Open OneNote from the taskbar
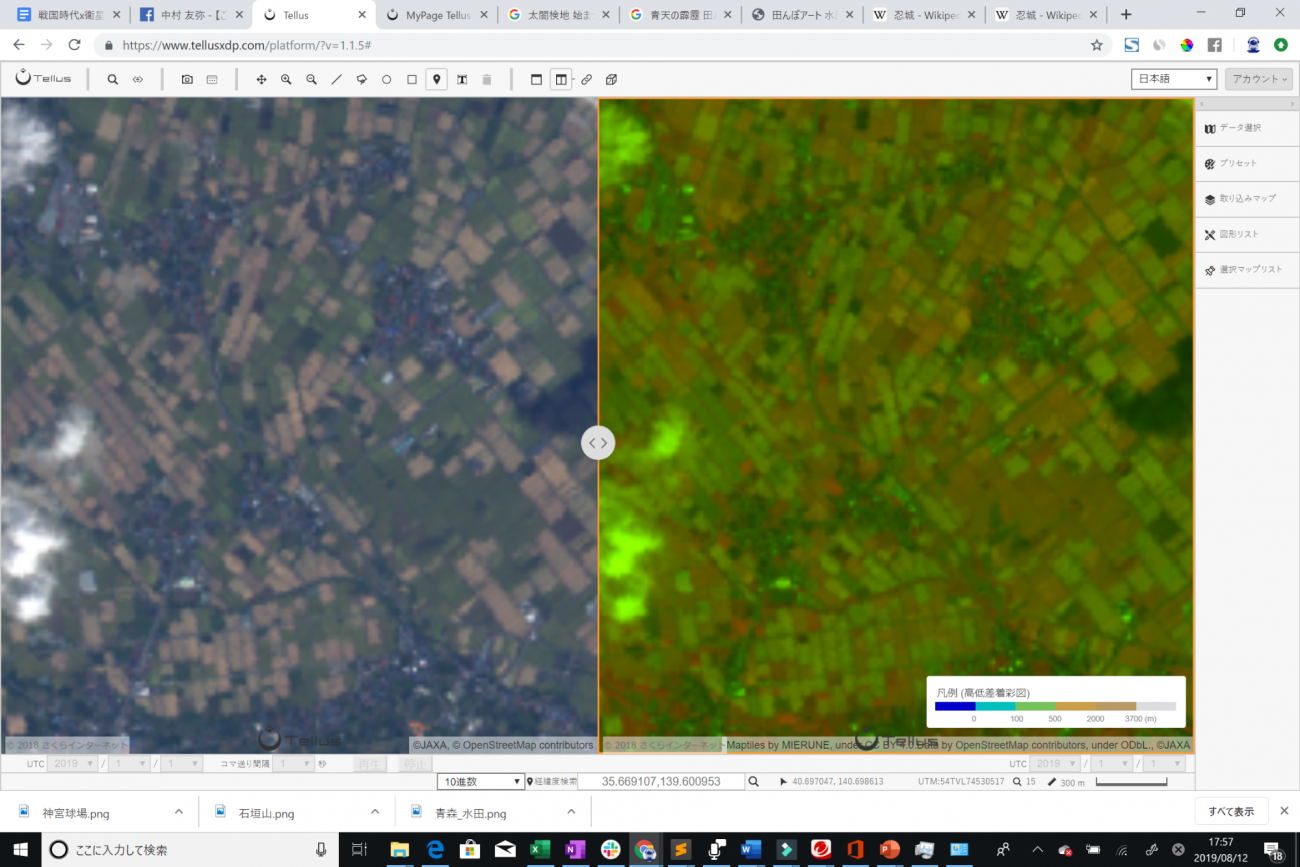The width and height of the screenshot is (1300, 867). pos(575,849)
